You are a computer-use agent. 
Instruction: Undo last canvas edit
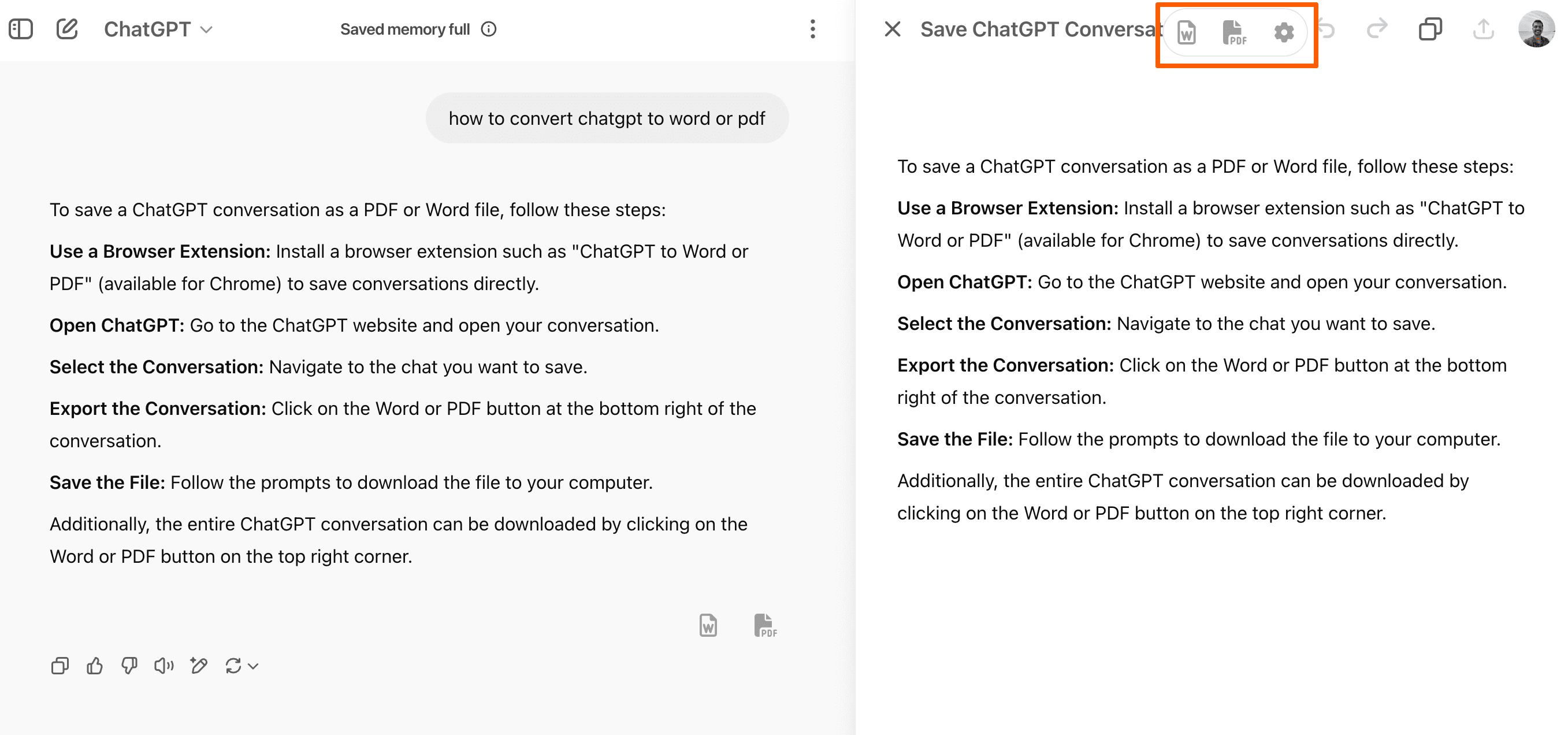[1327, 29]
